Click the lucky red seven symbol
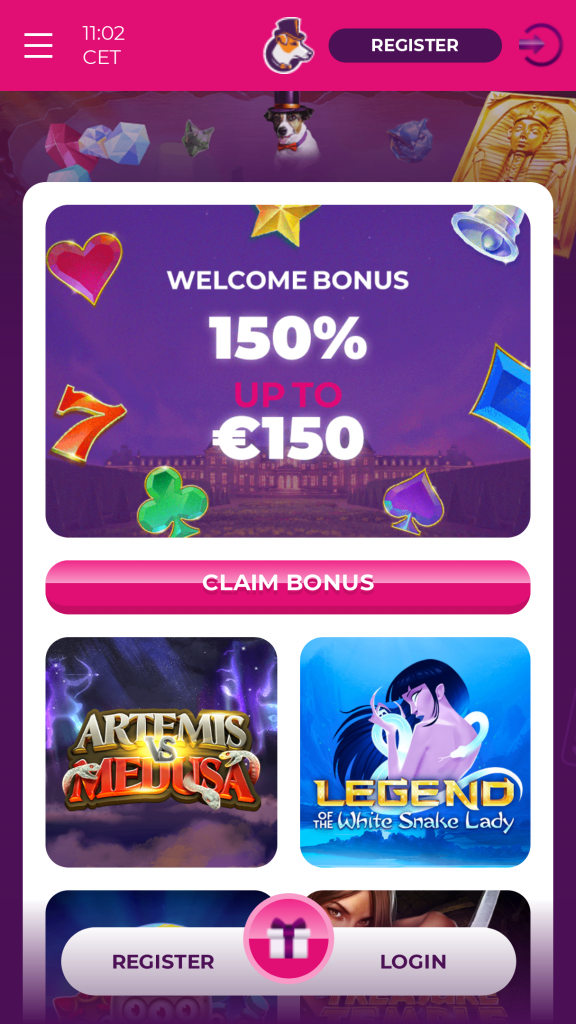 click(88, 423)
